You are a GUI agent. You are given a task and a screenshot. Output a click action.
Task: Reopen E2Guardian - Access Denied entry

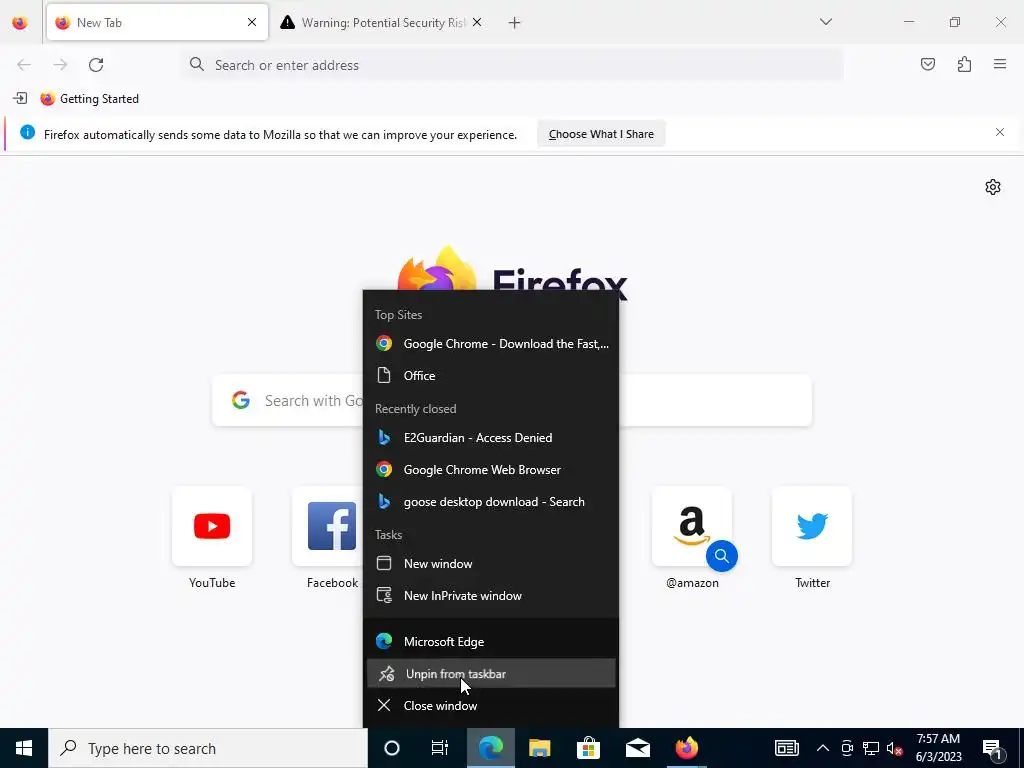click(x=491, y=438)
